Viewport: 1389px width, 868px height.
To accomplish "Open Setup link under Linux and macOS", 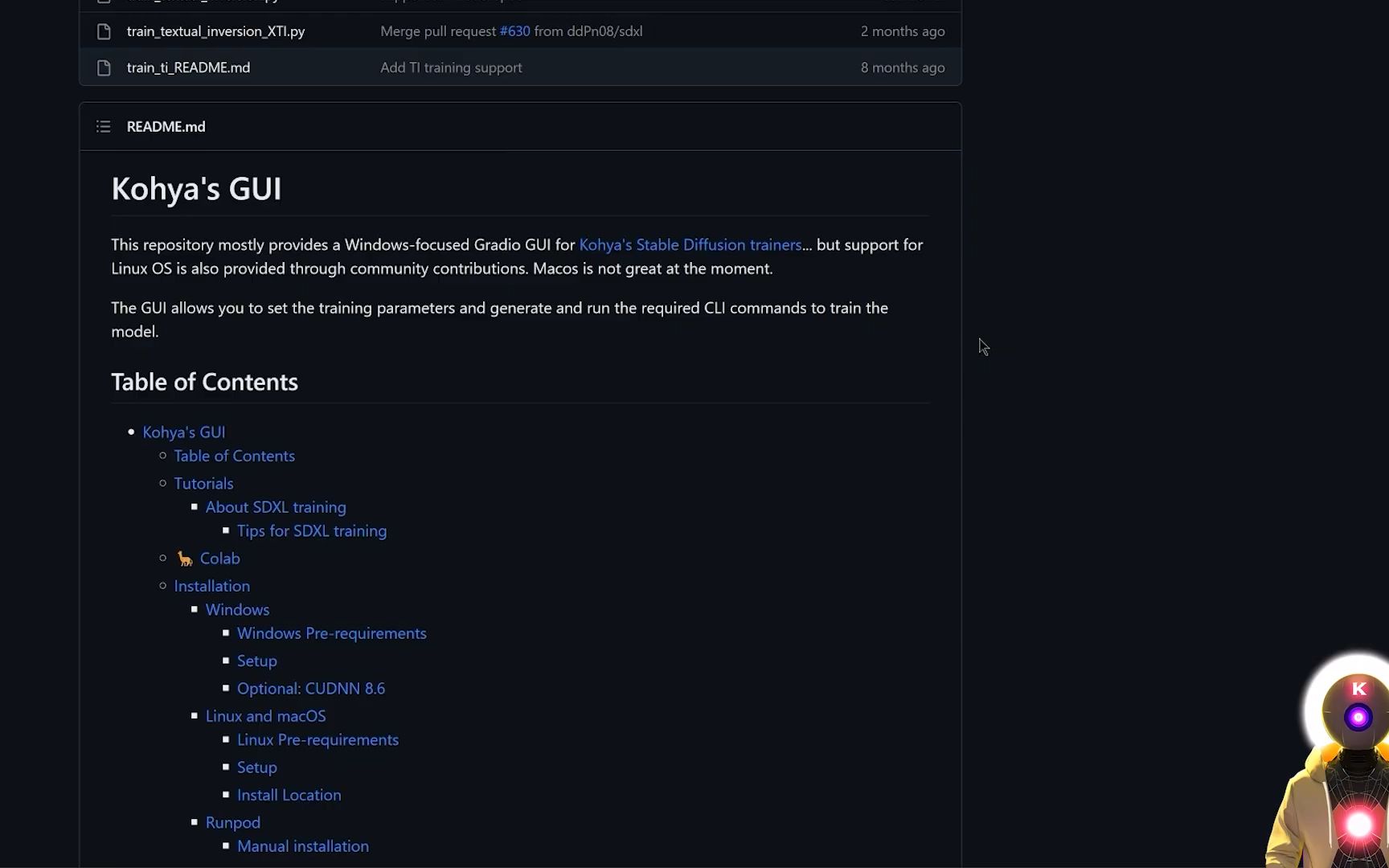I will click(x=256, y=768).
